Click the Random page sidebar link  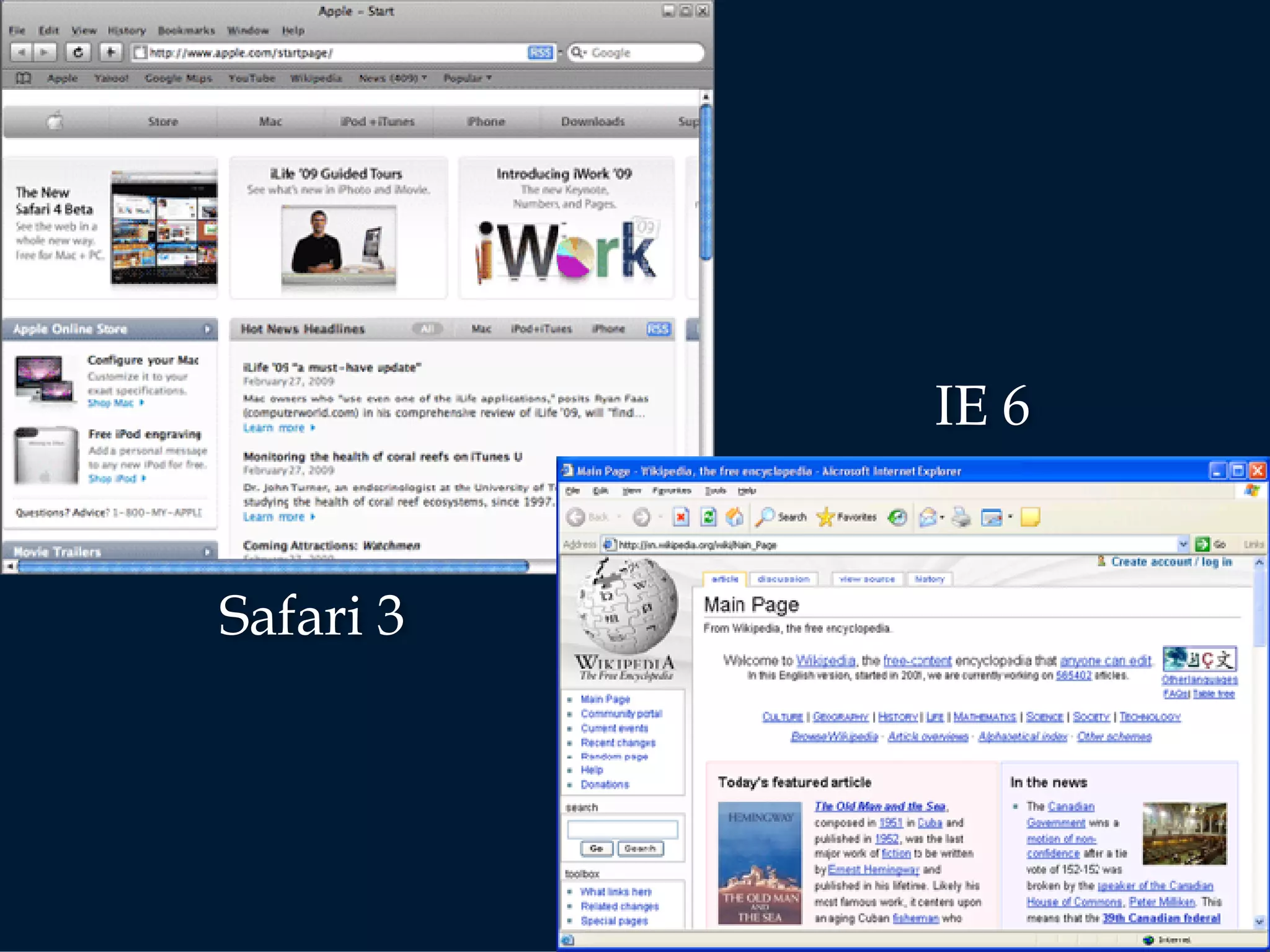(614, 757)
